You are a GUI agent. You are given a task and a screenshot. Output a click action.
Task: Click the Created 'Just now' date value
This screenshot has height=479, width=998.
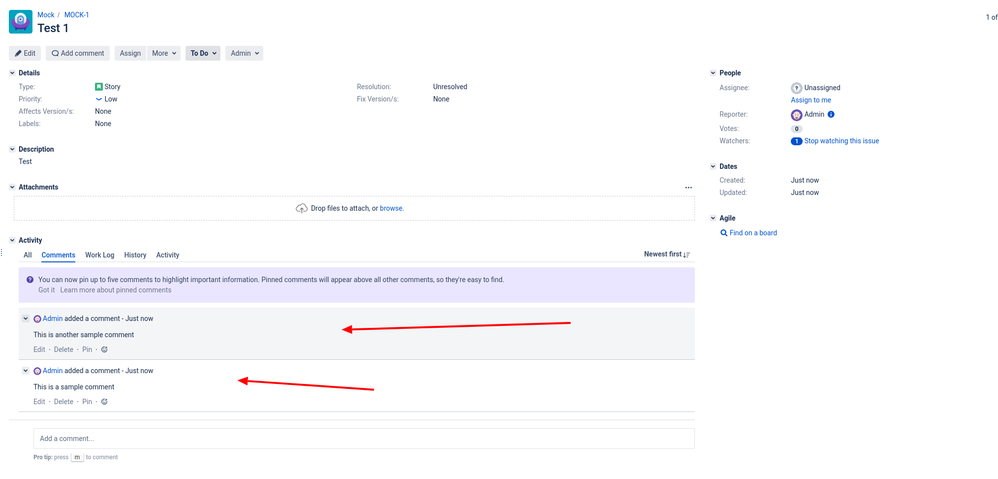click(x=805, y=180)
